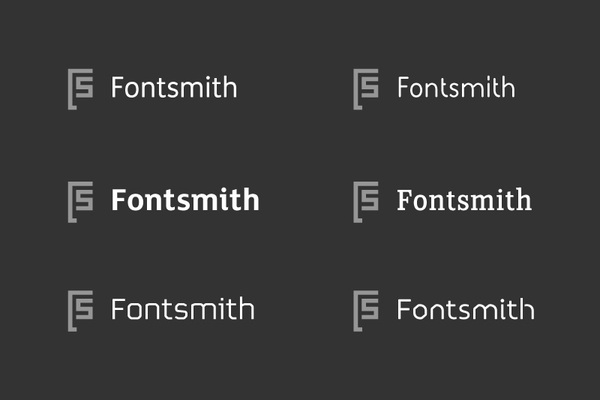The width and height of the screenshot is (600, 400).
Task: Click the bold Fontsmith wordmark
Action: coord(185,200)
